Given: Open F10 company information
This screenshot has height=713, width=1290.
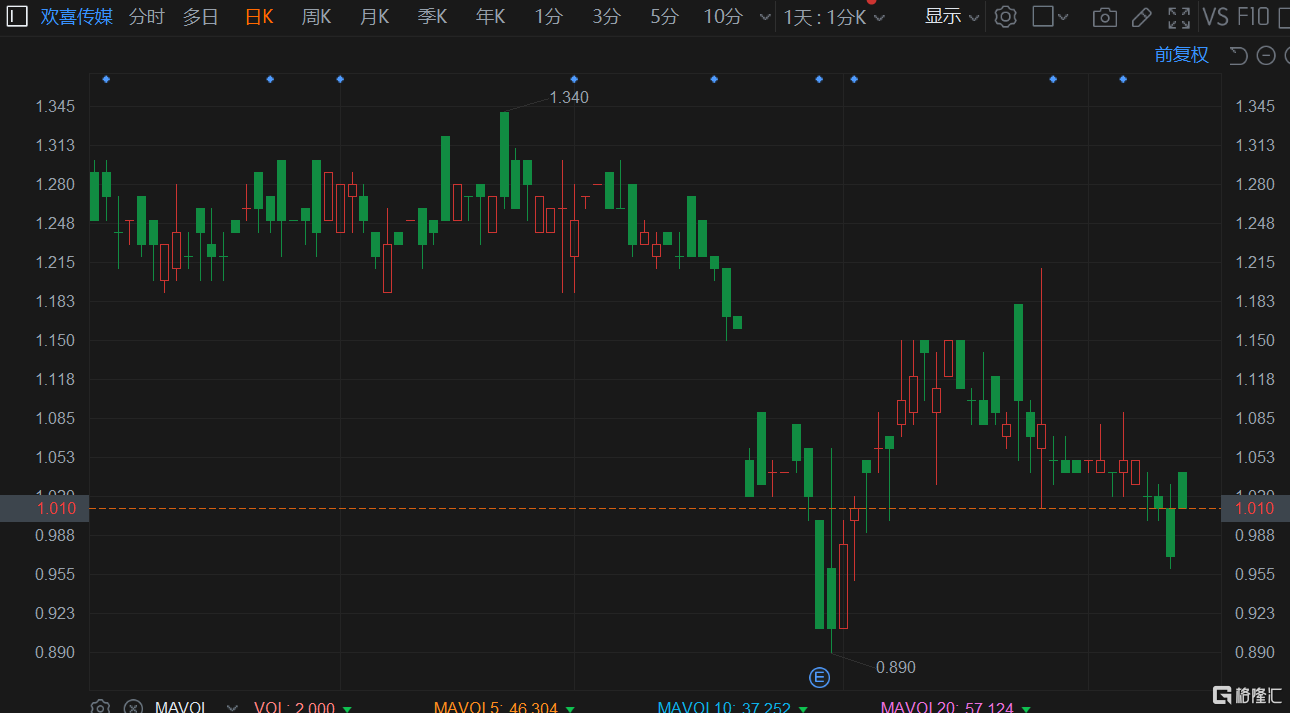Looking at the screenshot, I should [1253, 16].
